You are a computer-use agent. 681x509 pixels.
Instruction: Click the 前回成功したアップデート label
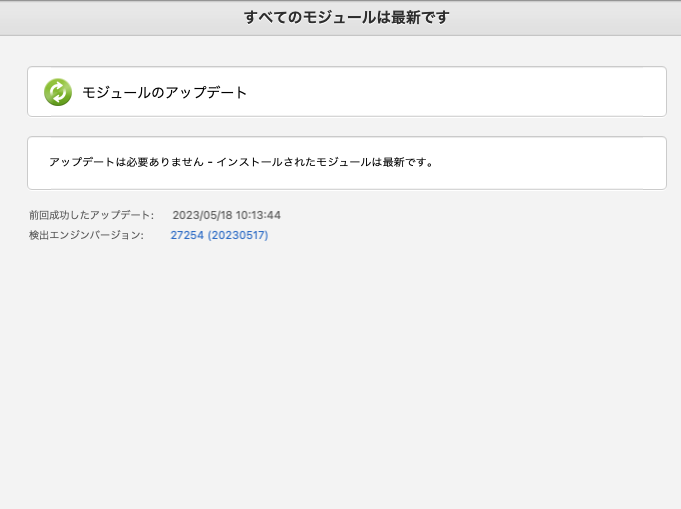(x=91, y=215)
